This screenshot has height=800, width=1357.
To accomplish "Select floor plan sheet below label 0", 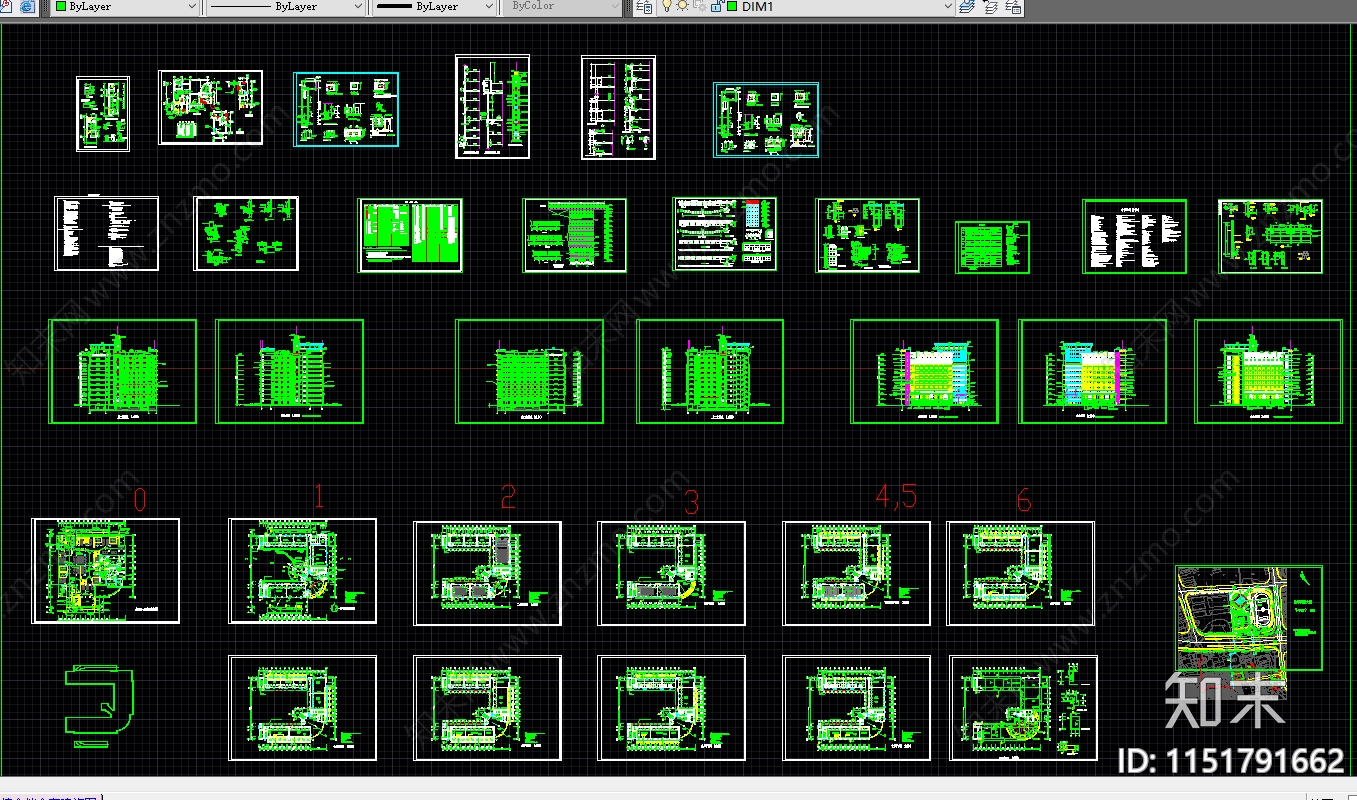I will click(x=106, y=571).
